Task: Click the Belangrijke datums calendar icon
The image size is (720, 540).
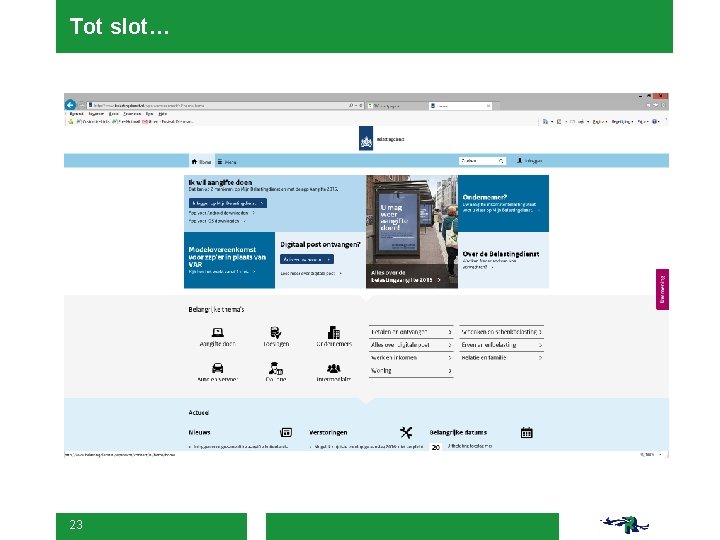Action: [x=527, y=433]
